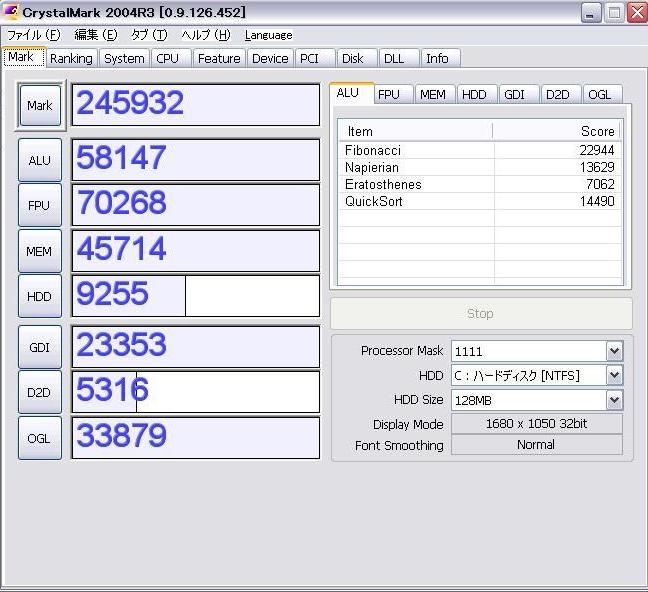The height and width of the screenshot is (592, 648).
Task: Select the FPU results tab
Action: point(389,94)
